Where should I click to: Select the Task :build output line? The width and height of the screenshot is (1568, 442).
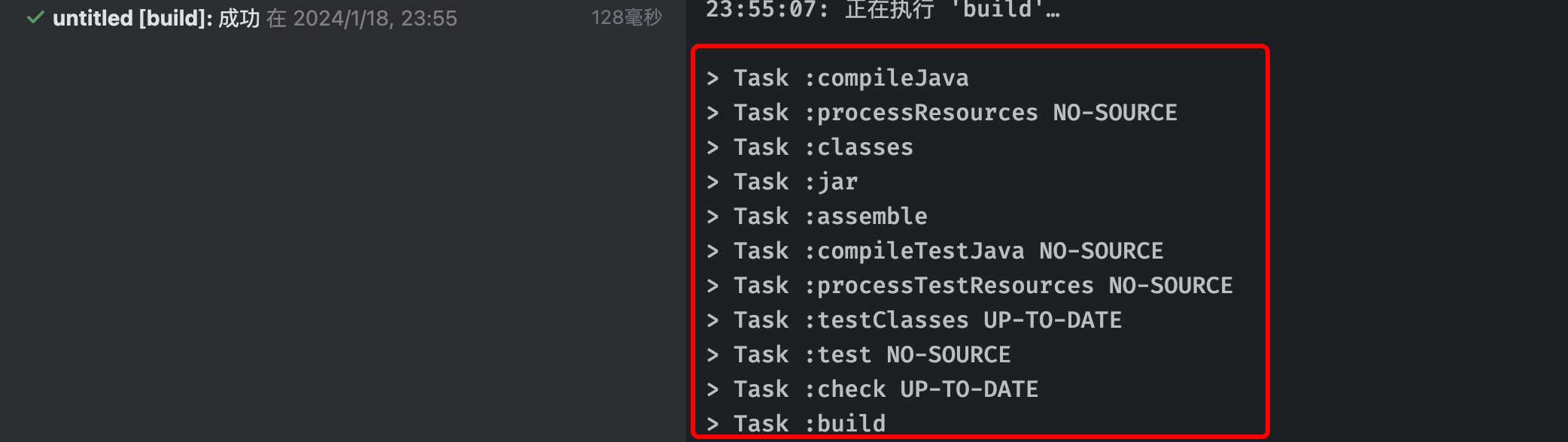pyautogui.click(x=798, y=422)
